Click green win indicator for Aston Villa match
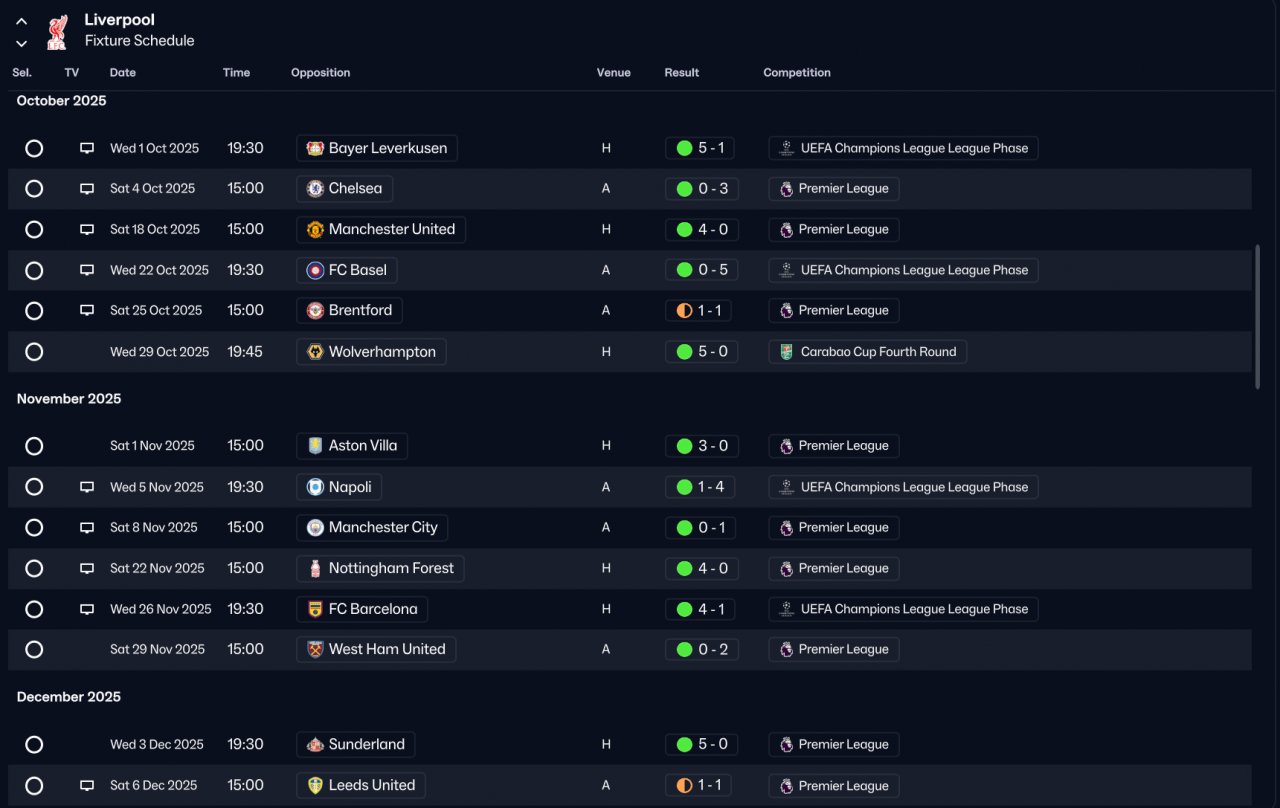 click(x=684, y=446)
